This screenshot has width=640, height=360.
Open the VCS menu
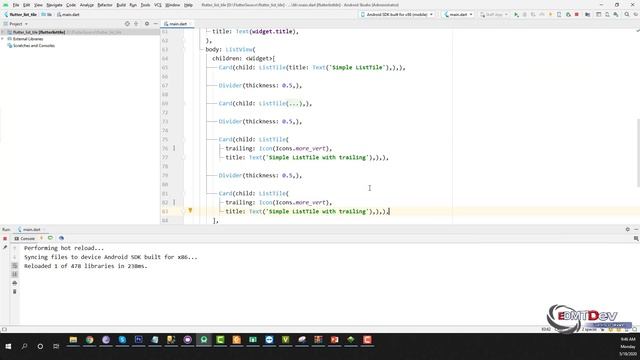(158, 5)
